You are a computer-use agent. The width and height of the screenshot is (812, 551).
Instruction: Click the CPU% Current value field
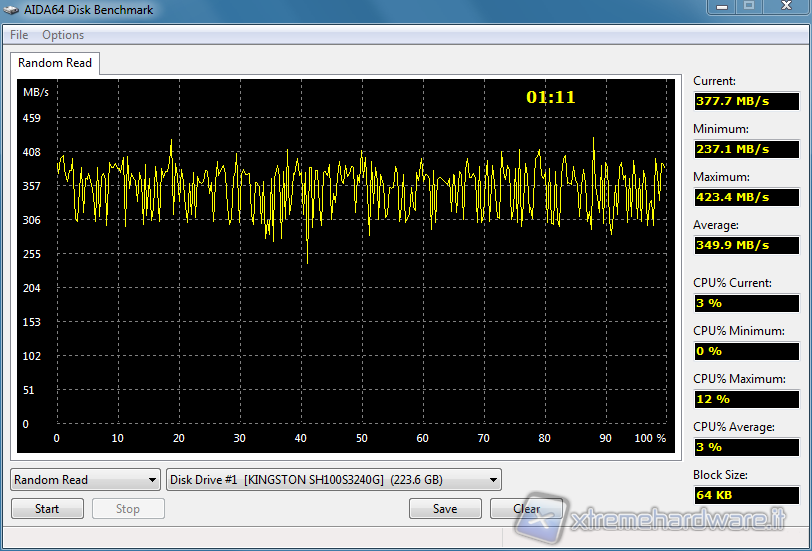coord(746,303)
